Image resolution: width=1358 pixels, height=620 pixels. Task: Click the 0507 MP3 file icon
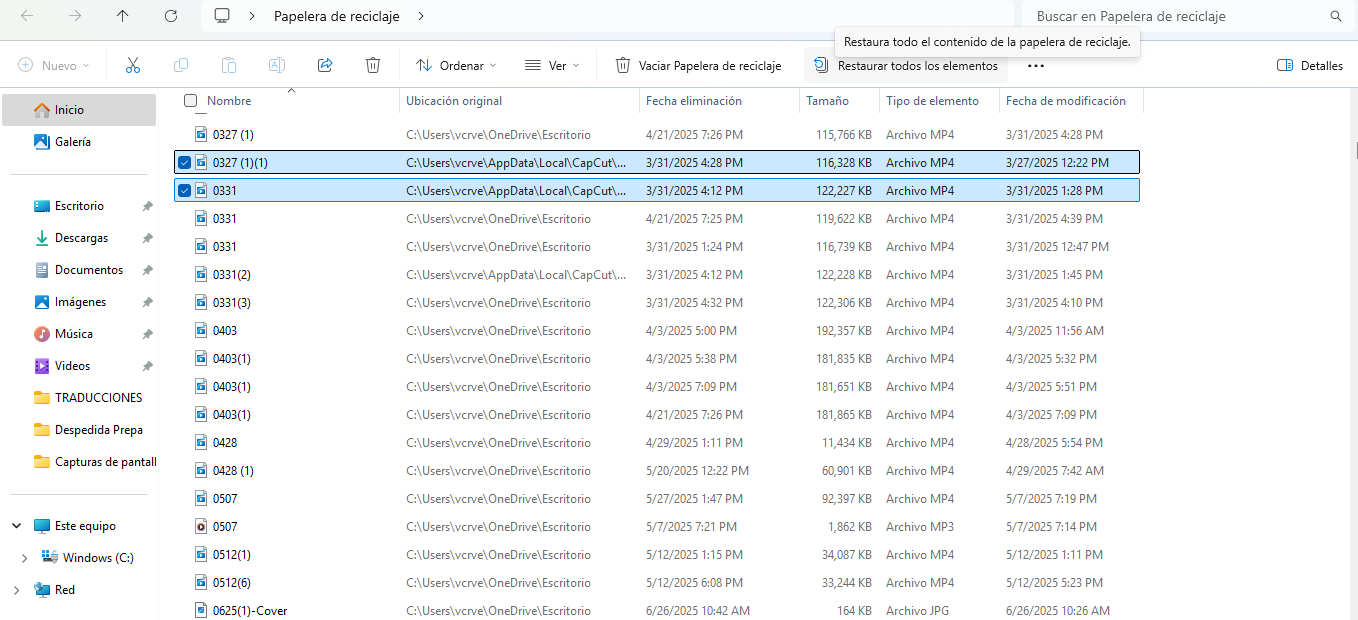pyautogui.click(x=201, y=526)
